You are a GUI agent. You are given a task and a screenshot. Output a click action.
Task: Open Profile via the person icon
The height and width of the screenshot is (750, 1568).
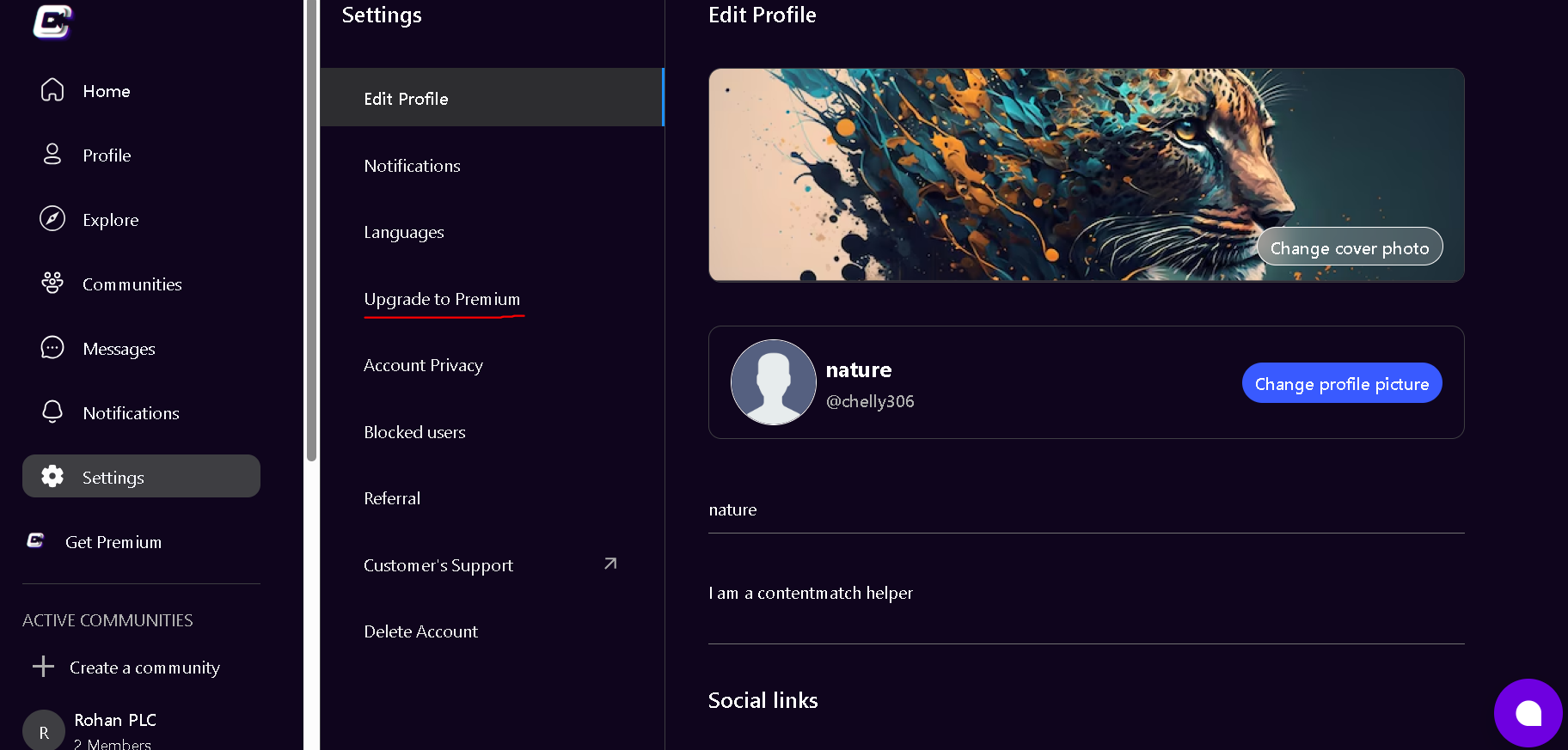[52, 155]
